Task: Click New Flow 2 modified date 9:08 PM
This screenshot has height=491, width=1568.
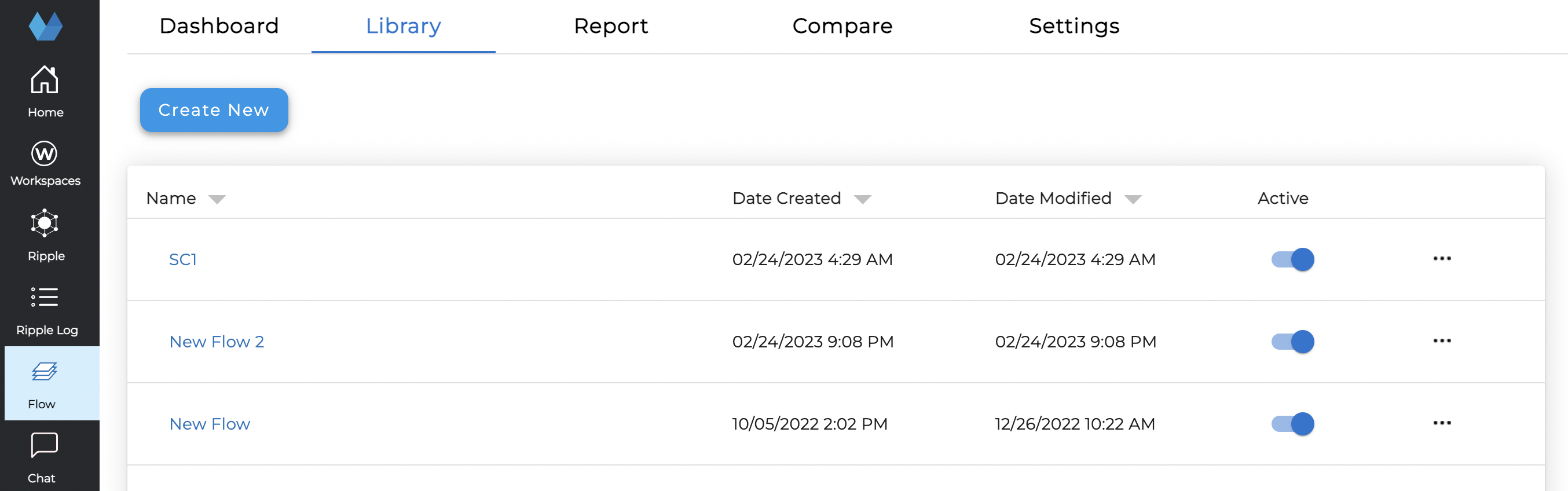Action: (x=1076, y=342)
